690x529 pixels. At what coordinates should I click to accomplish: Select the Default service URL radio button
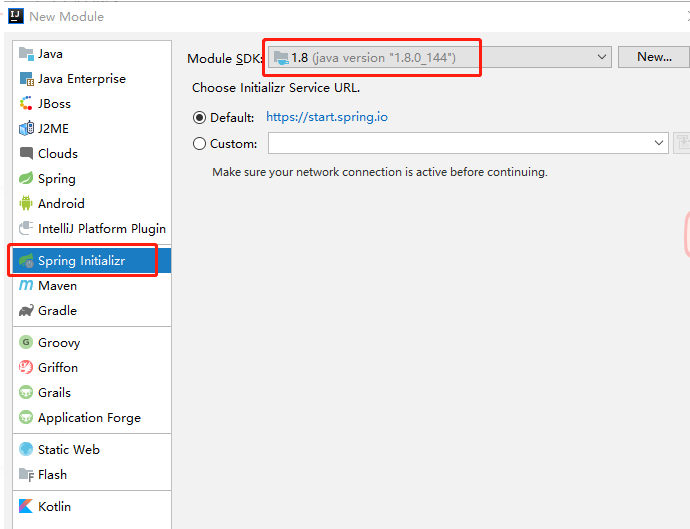click(199, 118)
